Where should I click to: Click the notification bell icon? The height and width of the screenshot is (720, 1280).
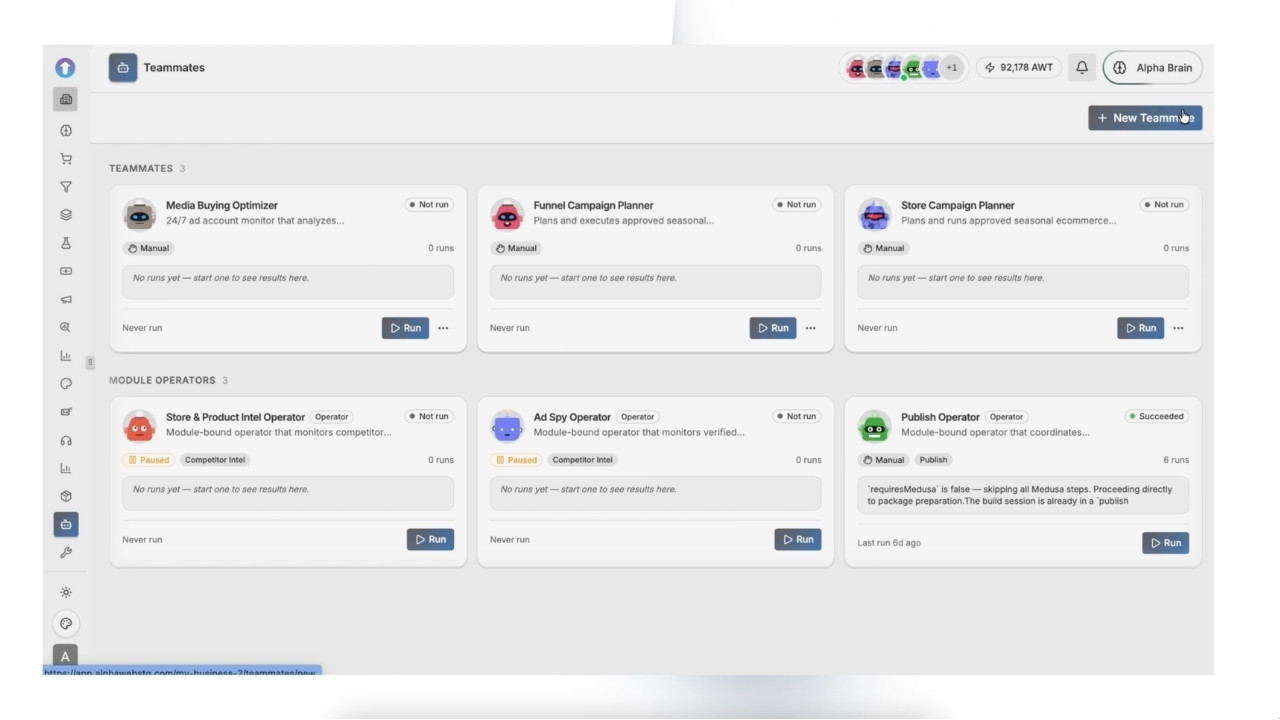[x=1082, y=67]
